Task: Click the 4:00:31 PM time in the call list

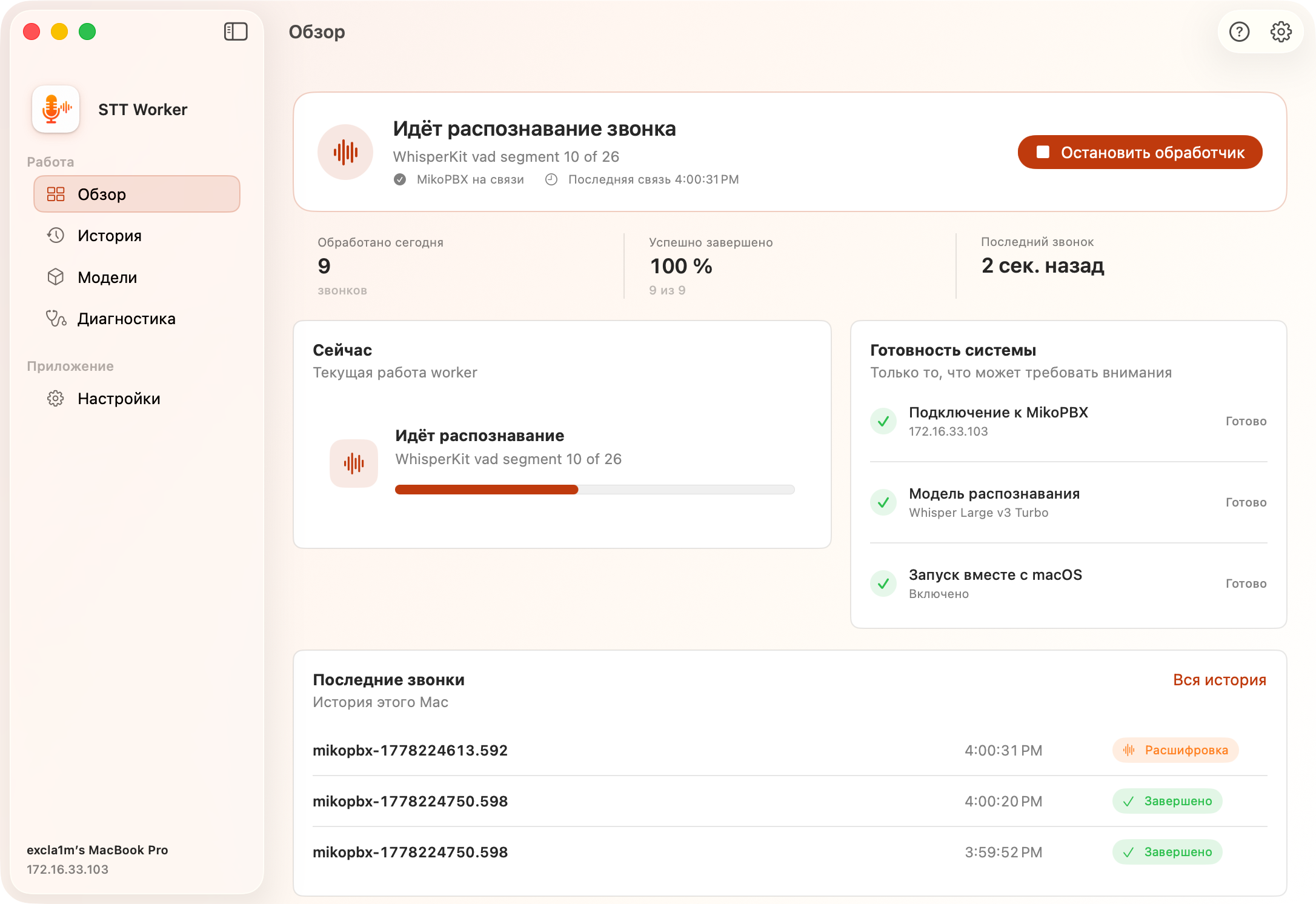Action: 1003,750
